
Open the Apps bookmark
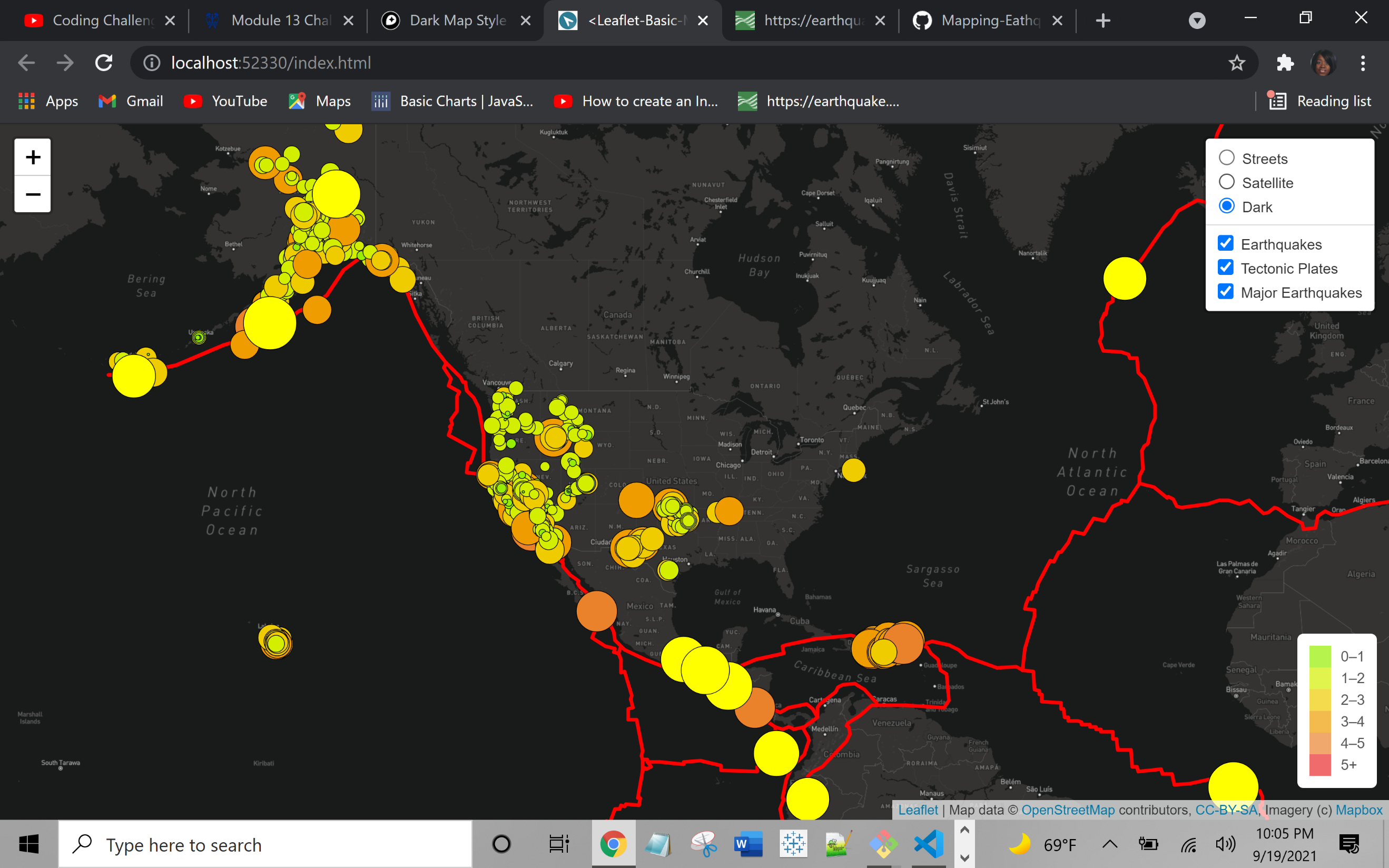coord(48,101)
